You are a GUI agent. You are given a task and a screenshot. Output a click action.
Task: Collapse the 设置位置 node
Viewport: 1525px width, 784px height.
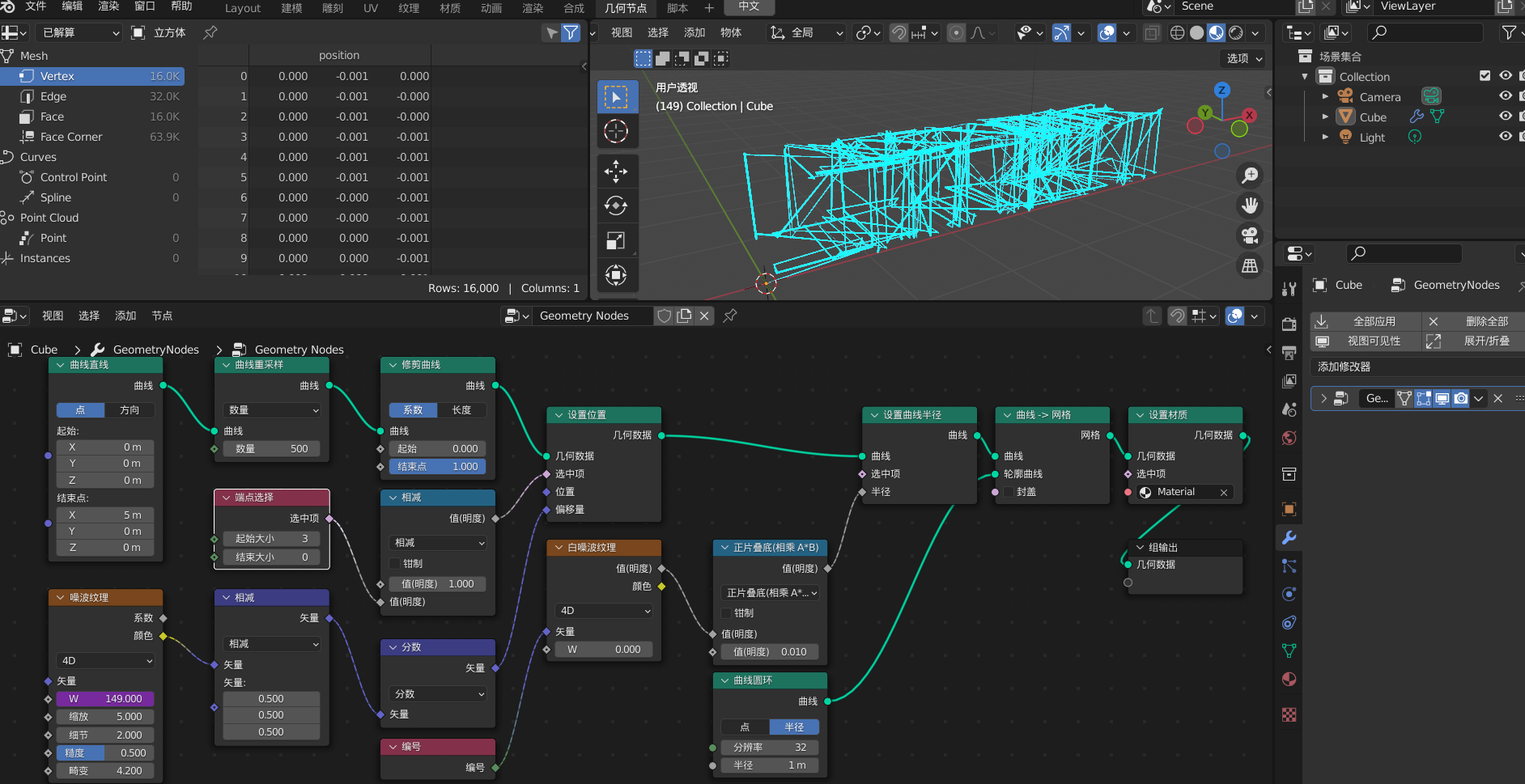(x=559, y=415)
